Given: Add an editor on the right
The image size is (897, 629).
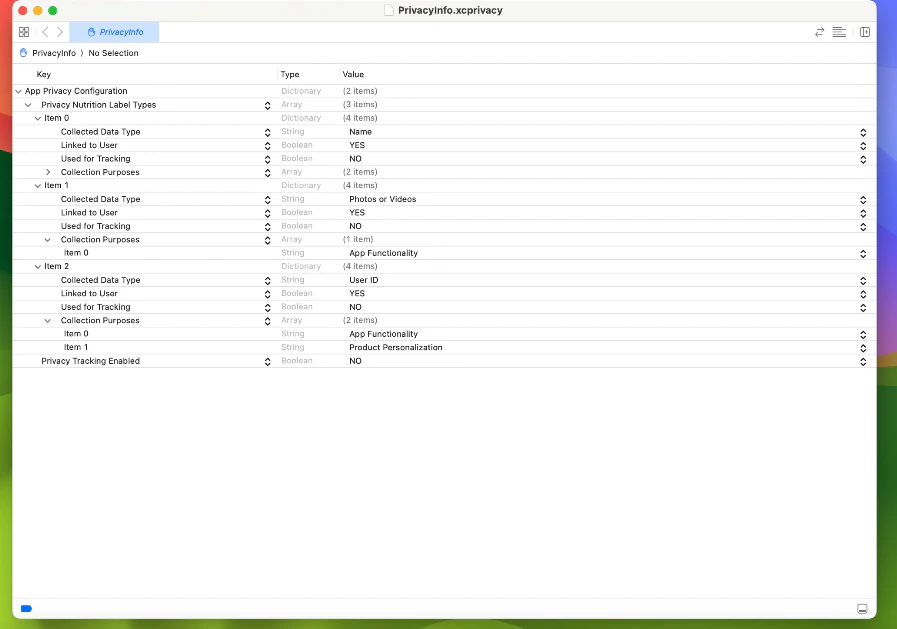Looking at the screenshot, I should tap(865, 32).
